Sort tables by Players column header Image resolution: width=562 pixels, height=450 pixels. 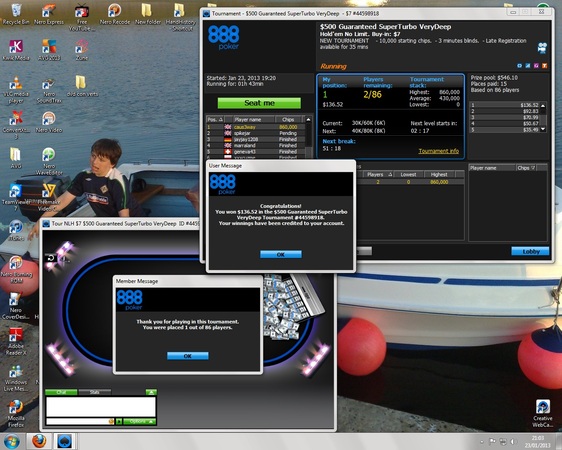pos(377,174)
